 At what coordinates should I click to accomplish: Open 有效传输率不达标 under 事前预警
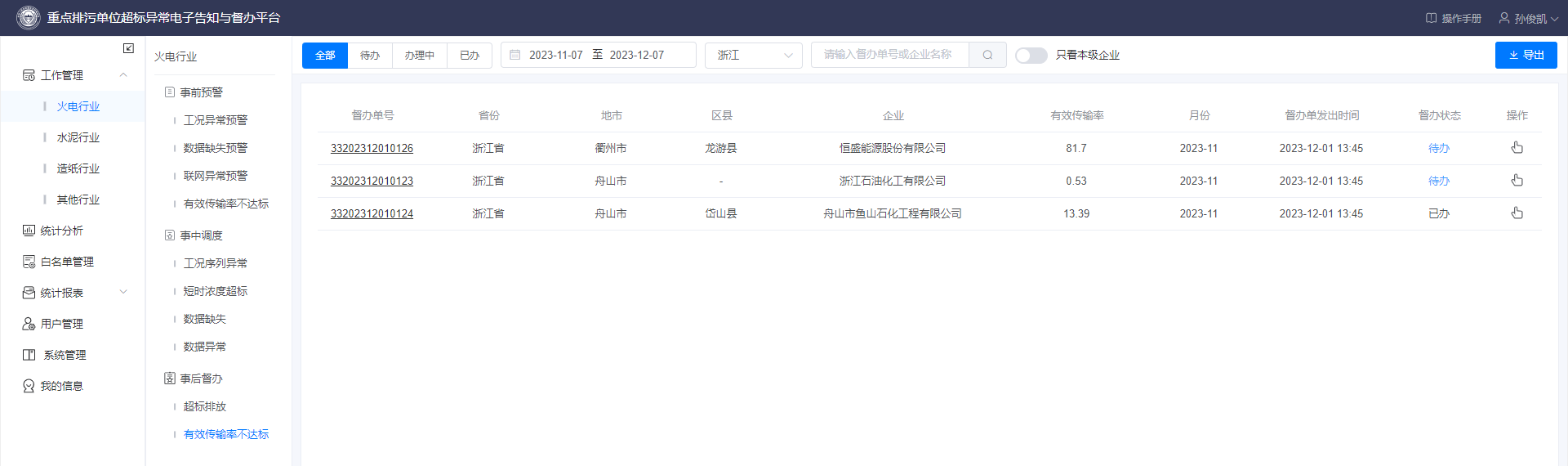[226, 204]
